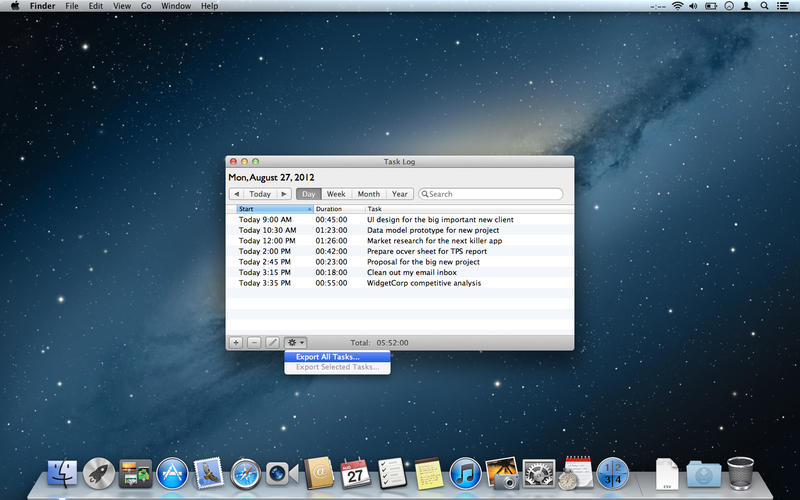Click into the Search field
The height and width of the screenshot is (500, 800).
[x=492, y=194]
